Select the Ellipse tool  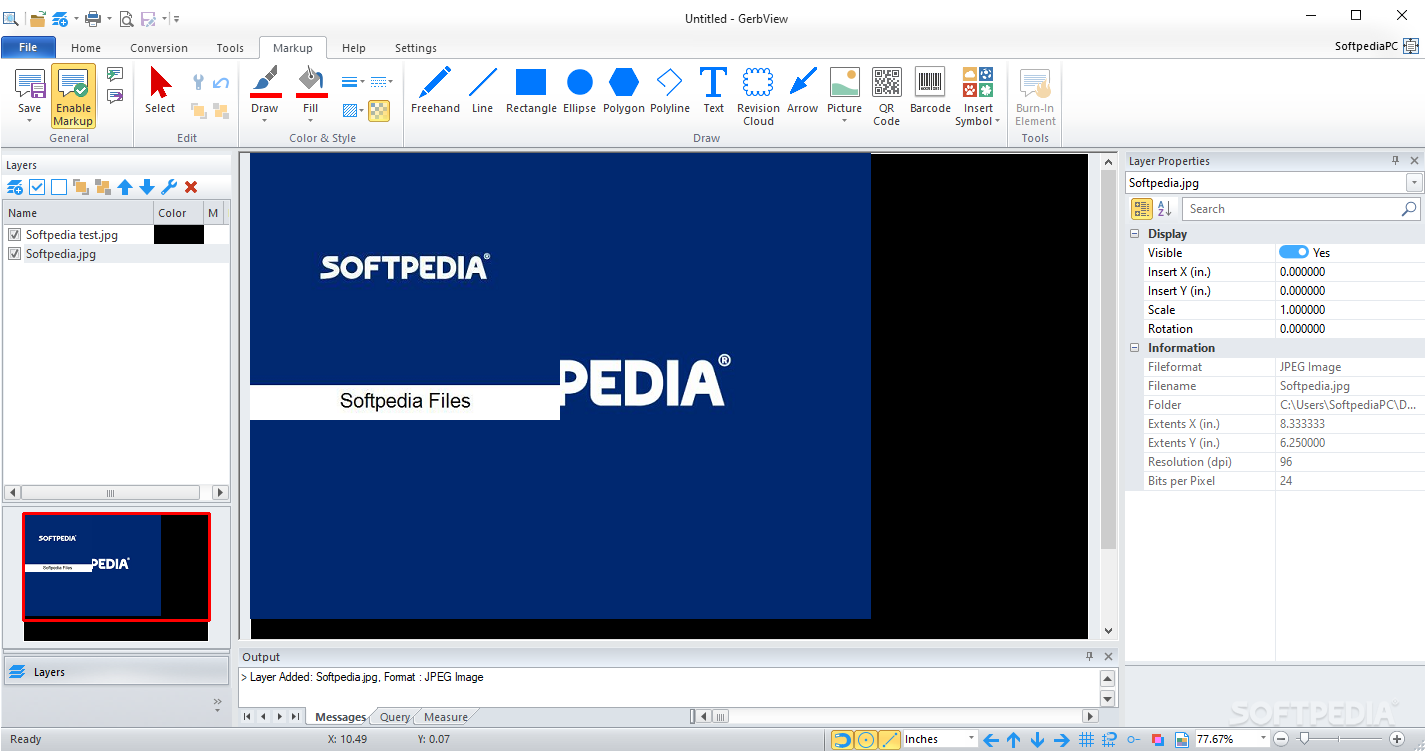click(579, 91)
